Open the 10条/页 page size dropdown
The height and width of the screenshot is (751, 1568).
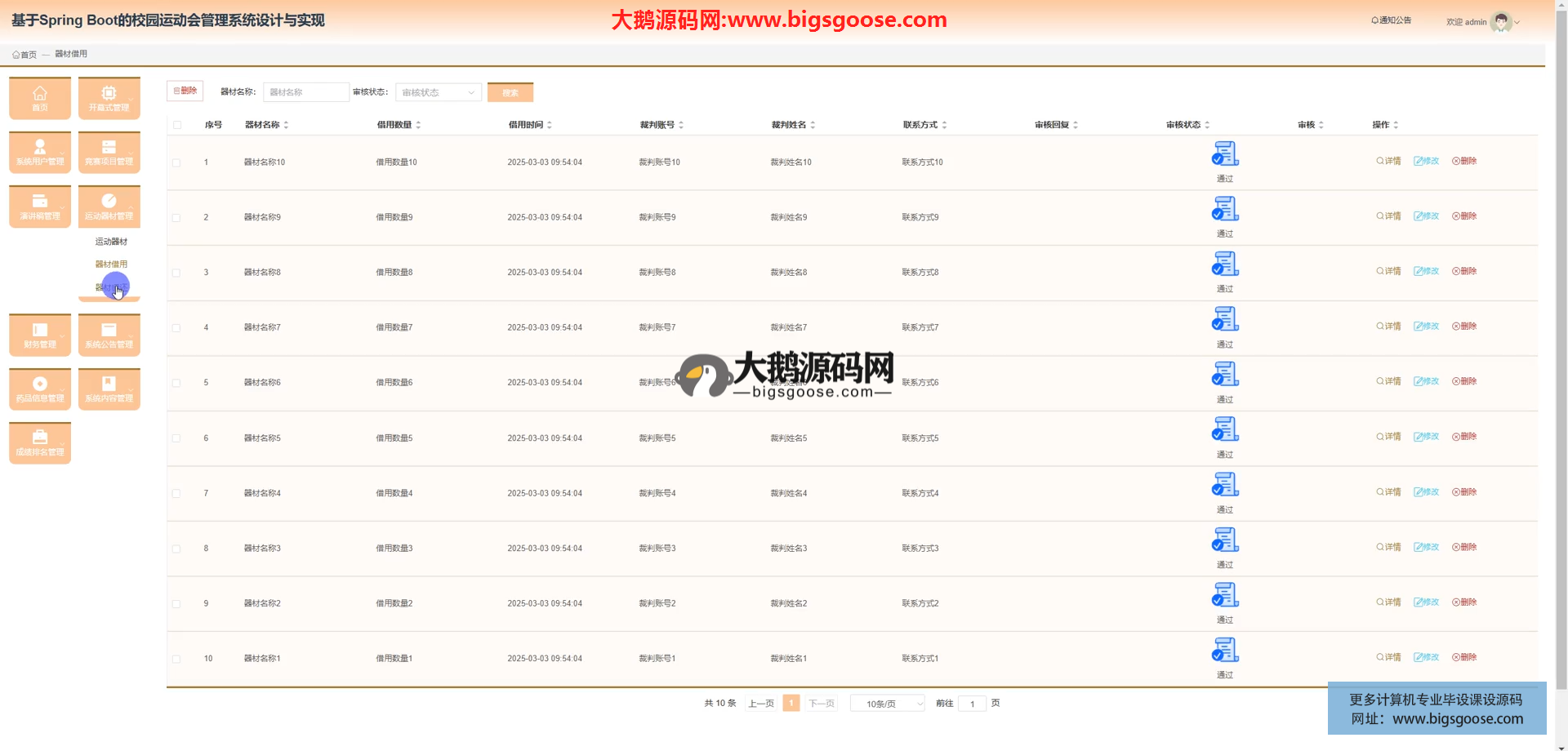click(x=887, y=704)
